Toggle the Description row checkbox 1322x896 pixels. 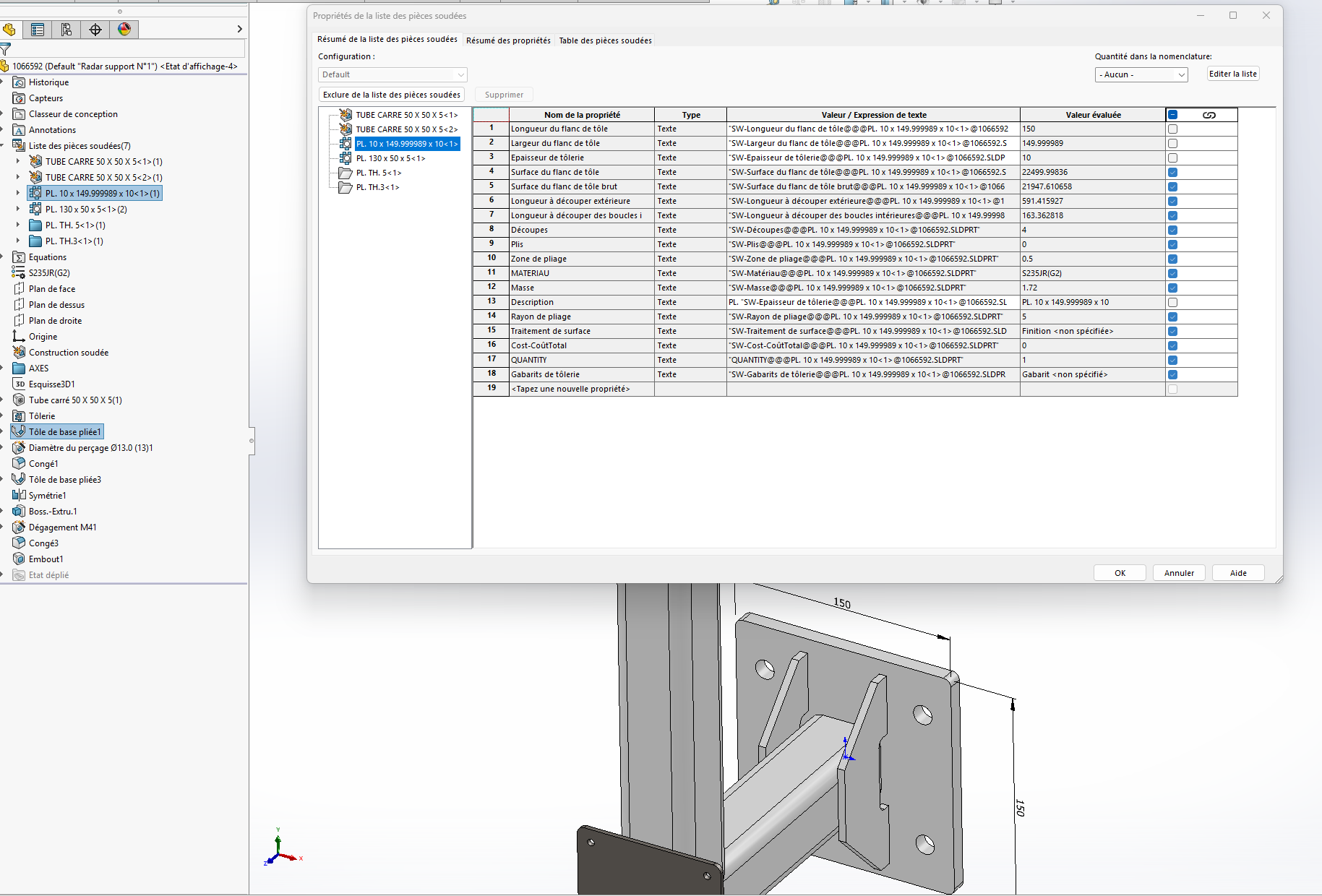(1172, 303)
